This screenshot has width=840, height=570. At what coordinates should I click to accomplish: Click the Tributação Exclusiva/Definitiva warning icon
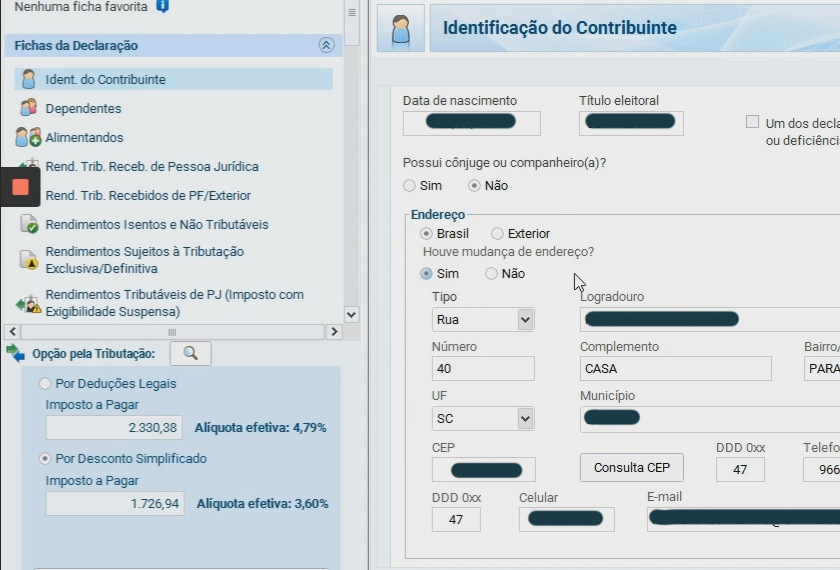point(28,260)
